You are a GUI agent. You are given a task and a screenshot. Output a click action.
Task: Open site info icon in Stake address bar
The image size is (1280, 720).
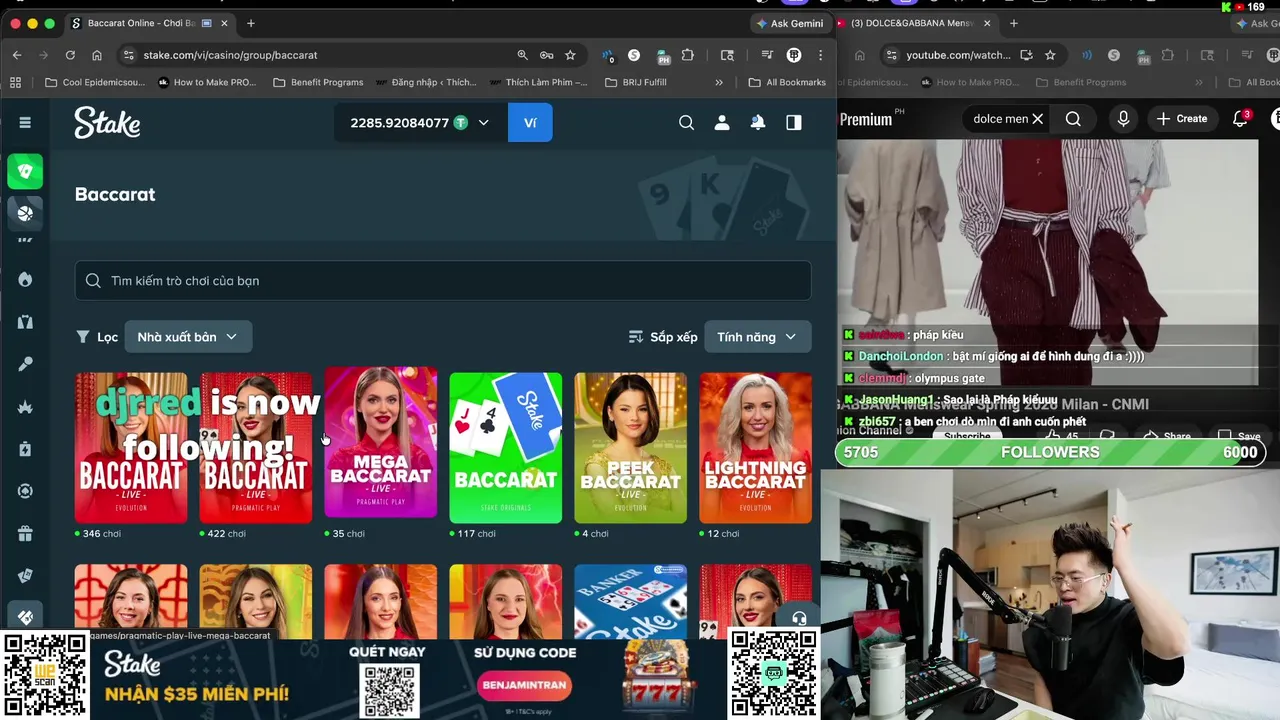point(128,55)
